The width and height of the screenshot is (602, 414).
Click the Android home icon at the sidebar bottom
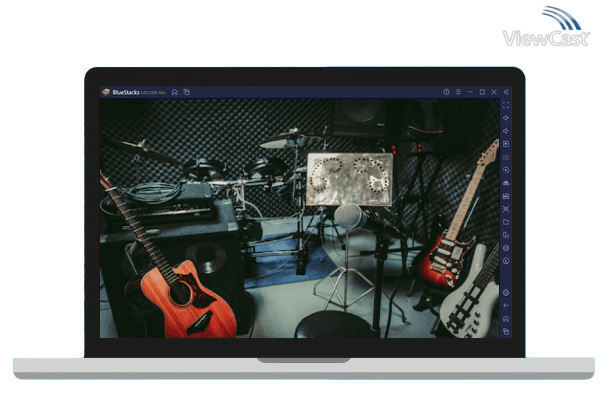(x=506, y=319)
